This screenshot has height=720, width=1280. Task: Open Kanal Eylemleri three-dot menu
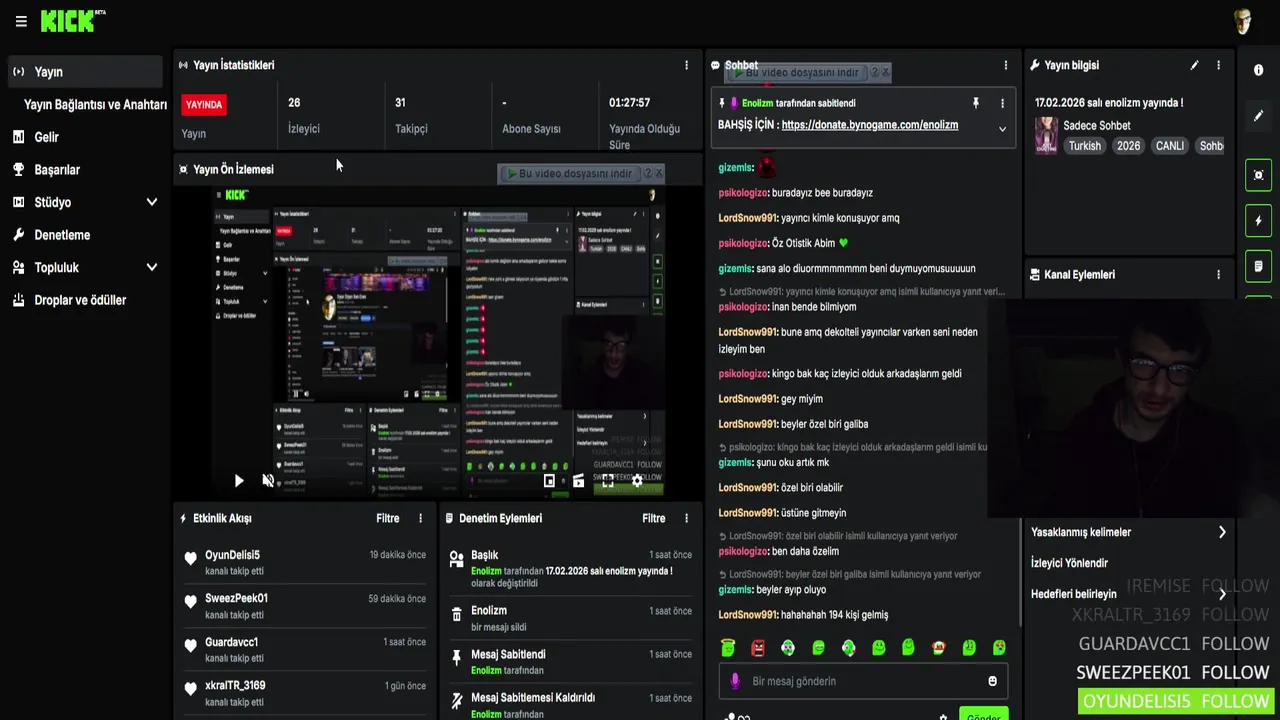(1218, 274)
